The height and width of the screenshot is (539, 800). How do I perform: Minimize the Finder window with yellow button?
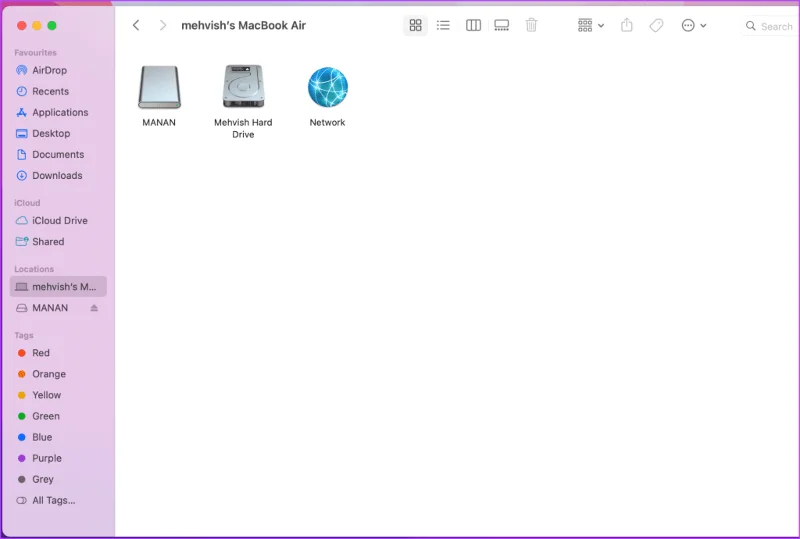coord(37,26)
